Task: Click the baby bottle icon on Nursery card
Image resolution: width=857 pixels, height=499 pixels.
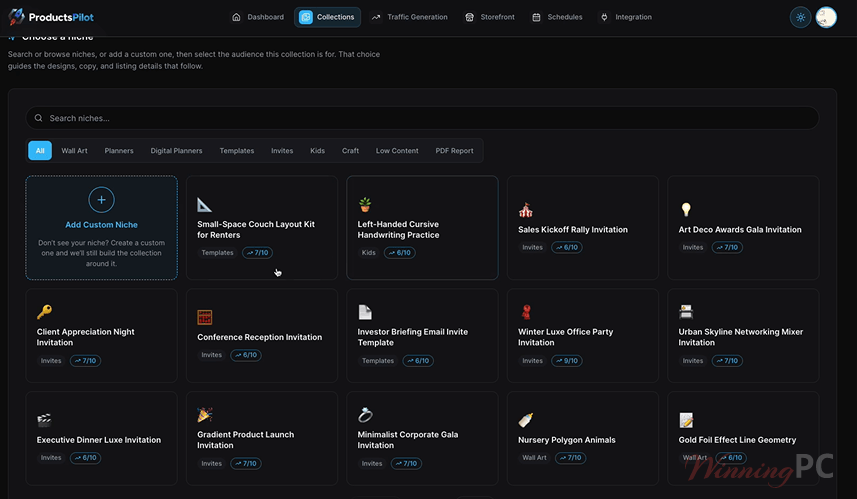Action: click(x=525, y=420)
